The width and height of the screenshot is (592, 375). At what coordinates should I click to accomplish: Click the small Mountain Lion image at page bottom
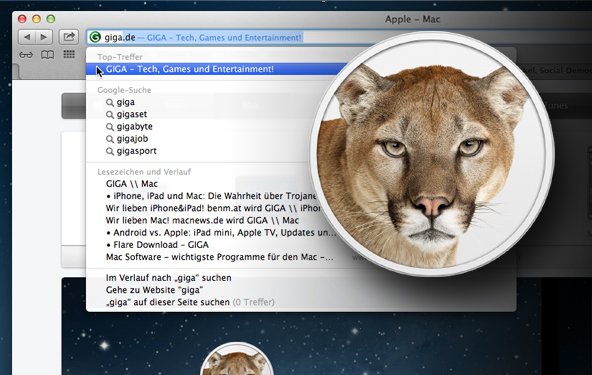[237, 359]
